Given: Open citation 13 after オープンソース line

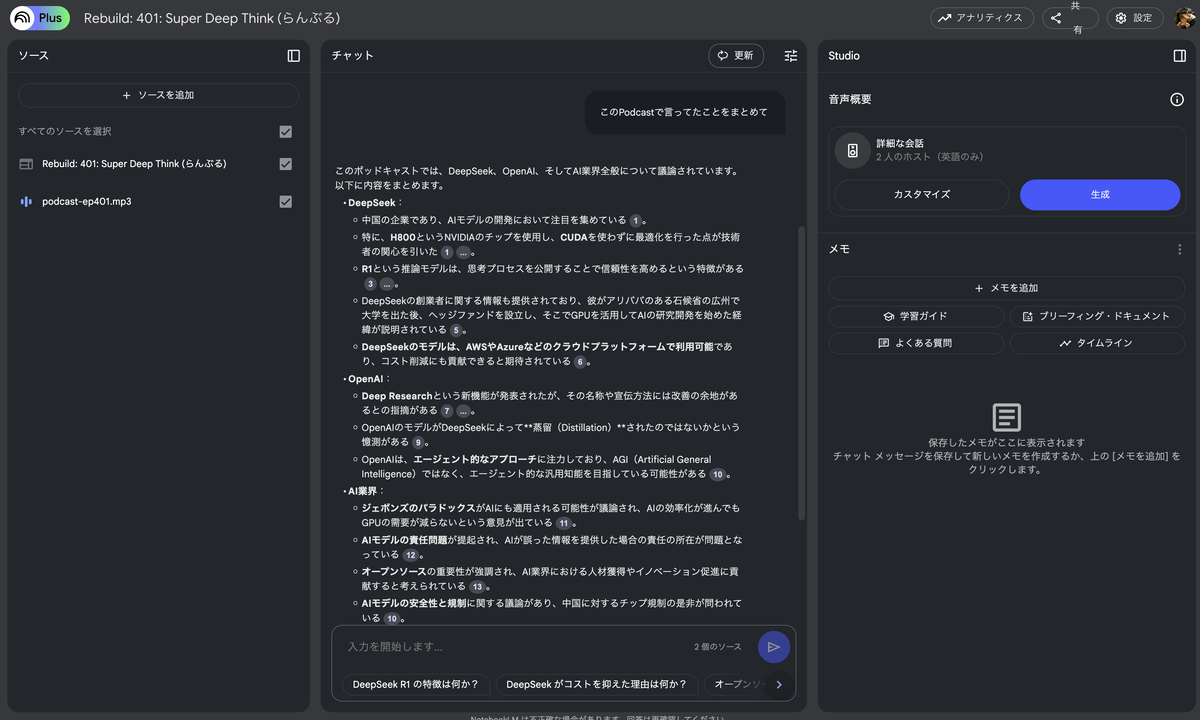Looking at the screenshot, I should (478, 587).
